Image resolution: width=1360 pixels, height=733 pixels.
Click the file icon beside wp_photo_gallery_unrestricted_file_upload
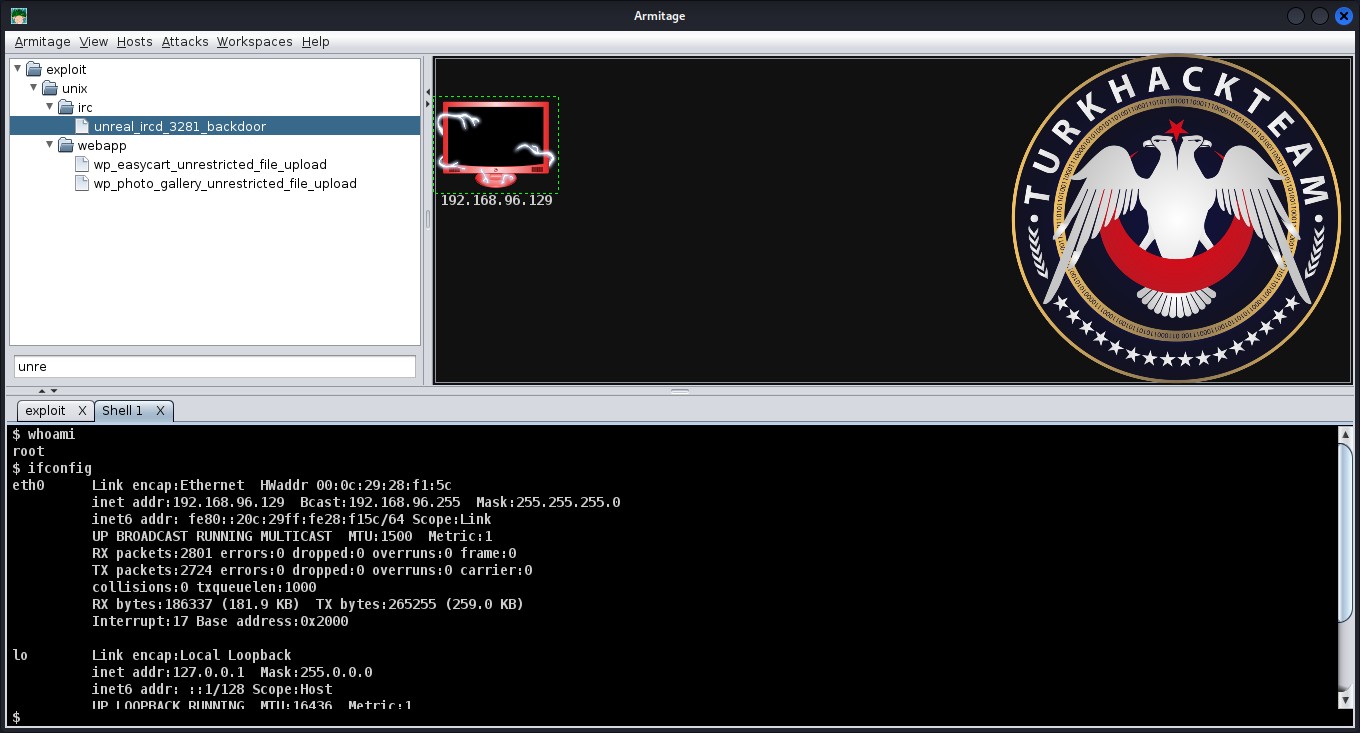(x=83, y=183)
